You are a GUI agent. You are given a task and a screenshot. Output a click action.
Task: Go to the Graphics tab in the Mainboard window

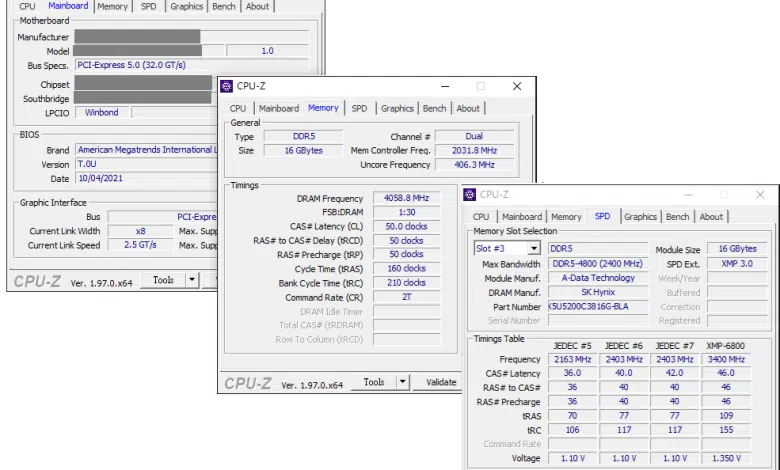coord(187,6)
